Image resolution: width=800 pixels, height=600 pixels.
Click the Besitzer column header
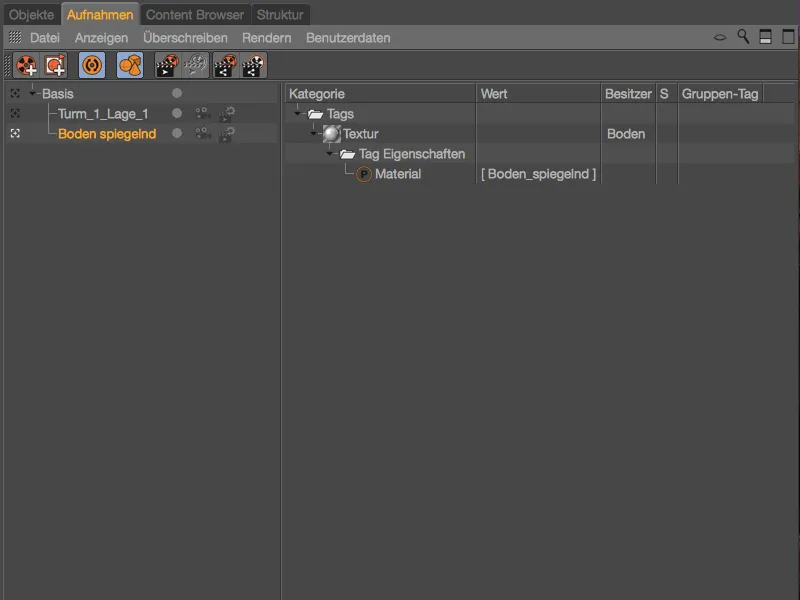point(628,93)
